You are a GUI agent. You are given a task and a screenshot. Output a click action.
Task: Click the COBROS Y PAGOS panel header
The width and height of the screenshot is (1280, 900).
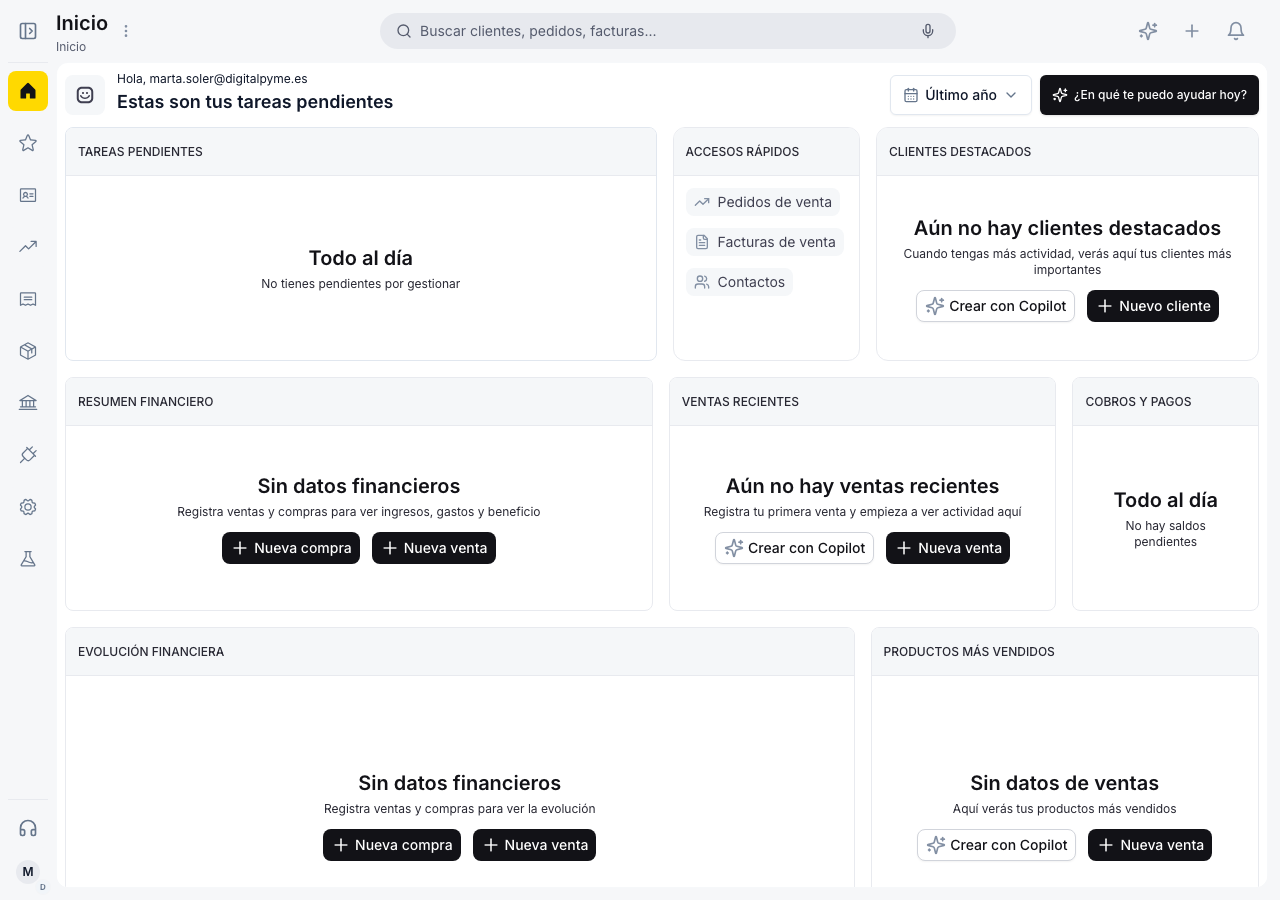(x=1165, y=402)
